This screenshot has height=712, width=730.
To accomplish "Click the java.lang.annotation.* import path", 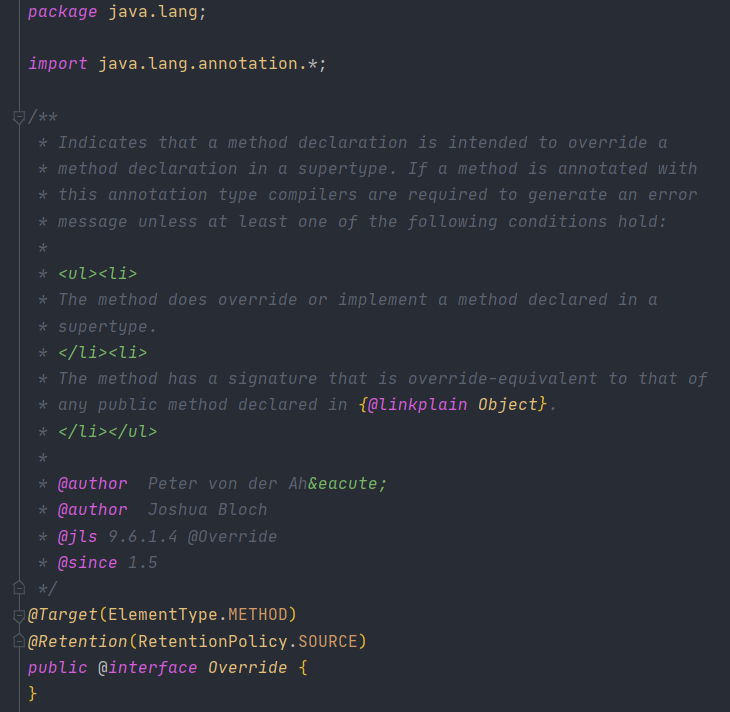I will 208,63.
